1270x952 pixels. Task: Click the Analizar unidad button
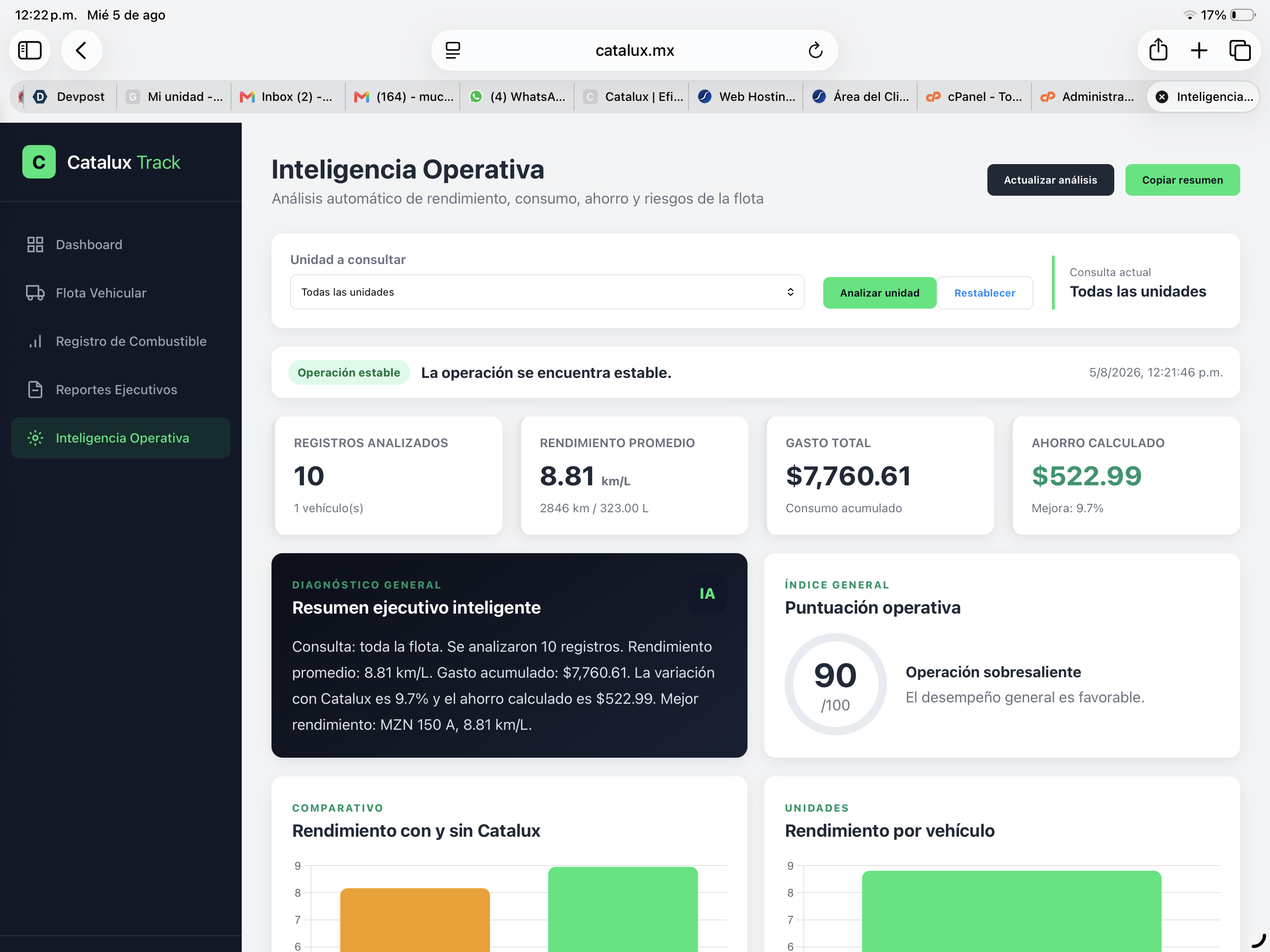point(880,293)
